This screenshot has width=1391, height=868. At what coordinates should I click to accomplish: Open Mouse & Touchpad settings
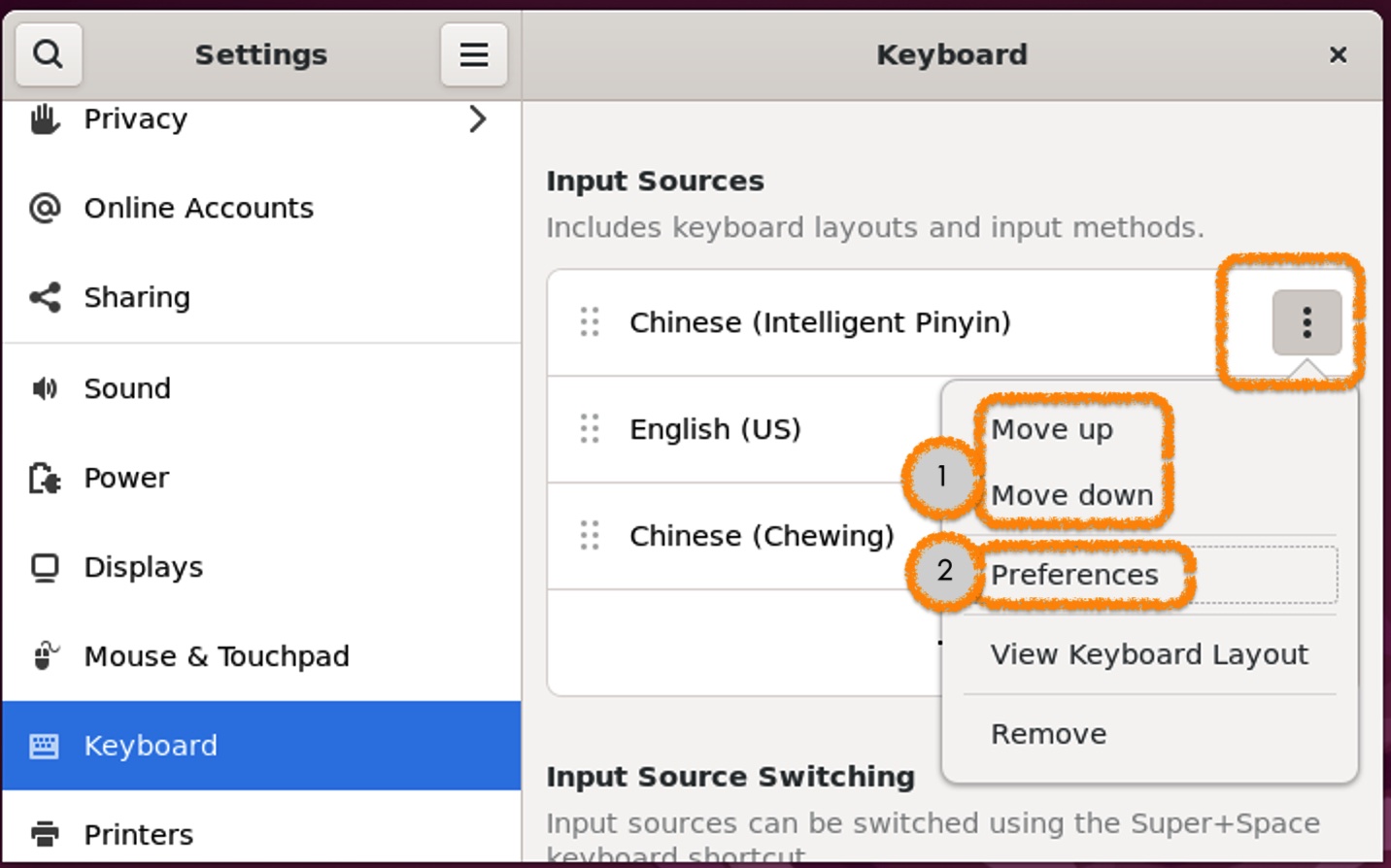(216, 656)
